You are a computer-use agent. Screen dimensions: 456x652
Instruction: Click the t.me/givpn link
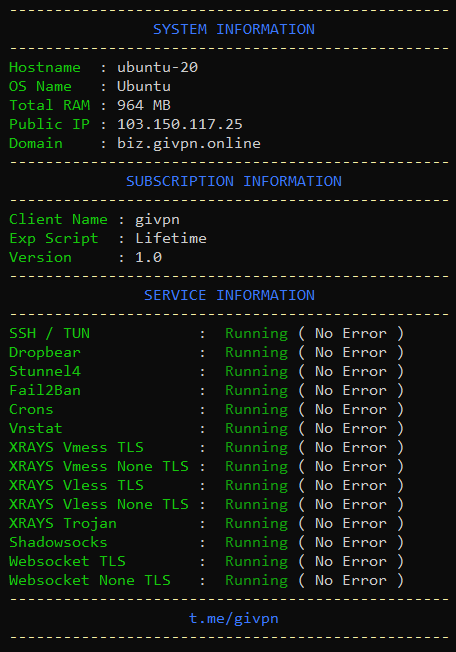tap(234, 619)
